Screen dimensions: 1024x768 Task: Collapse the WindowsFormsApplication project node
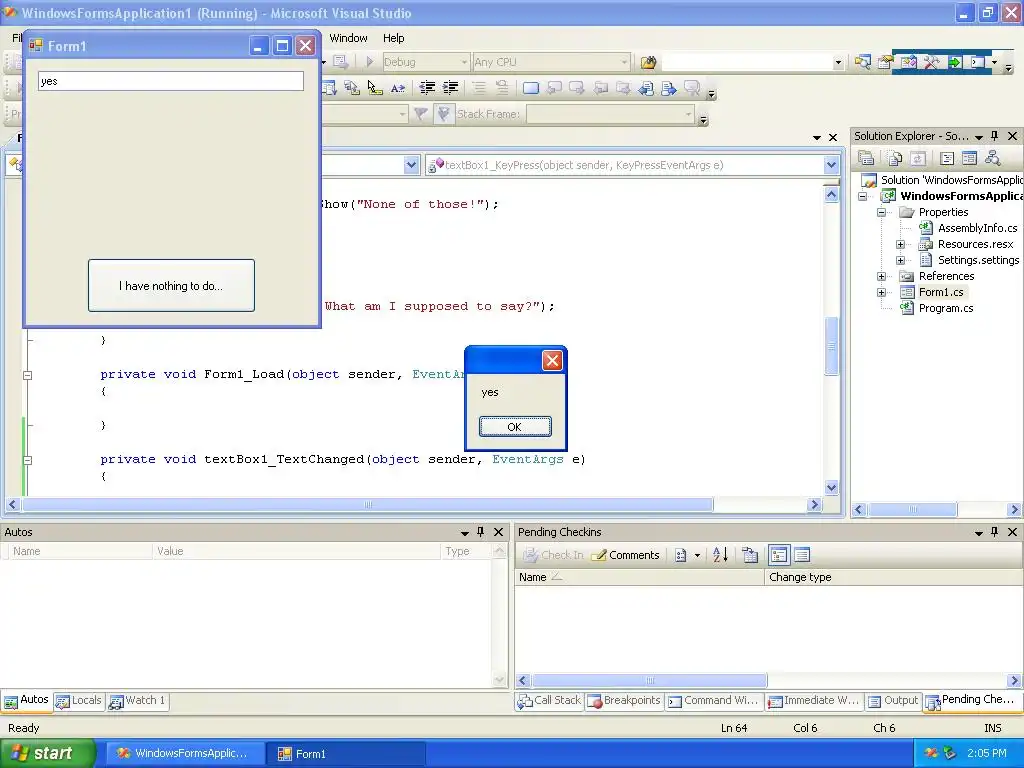click(862, 196)
